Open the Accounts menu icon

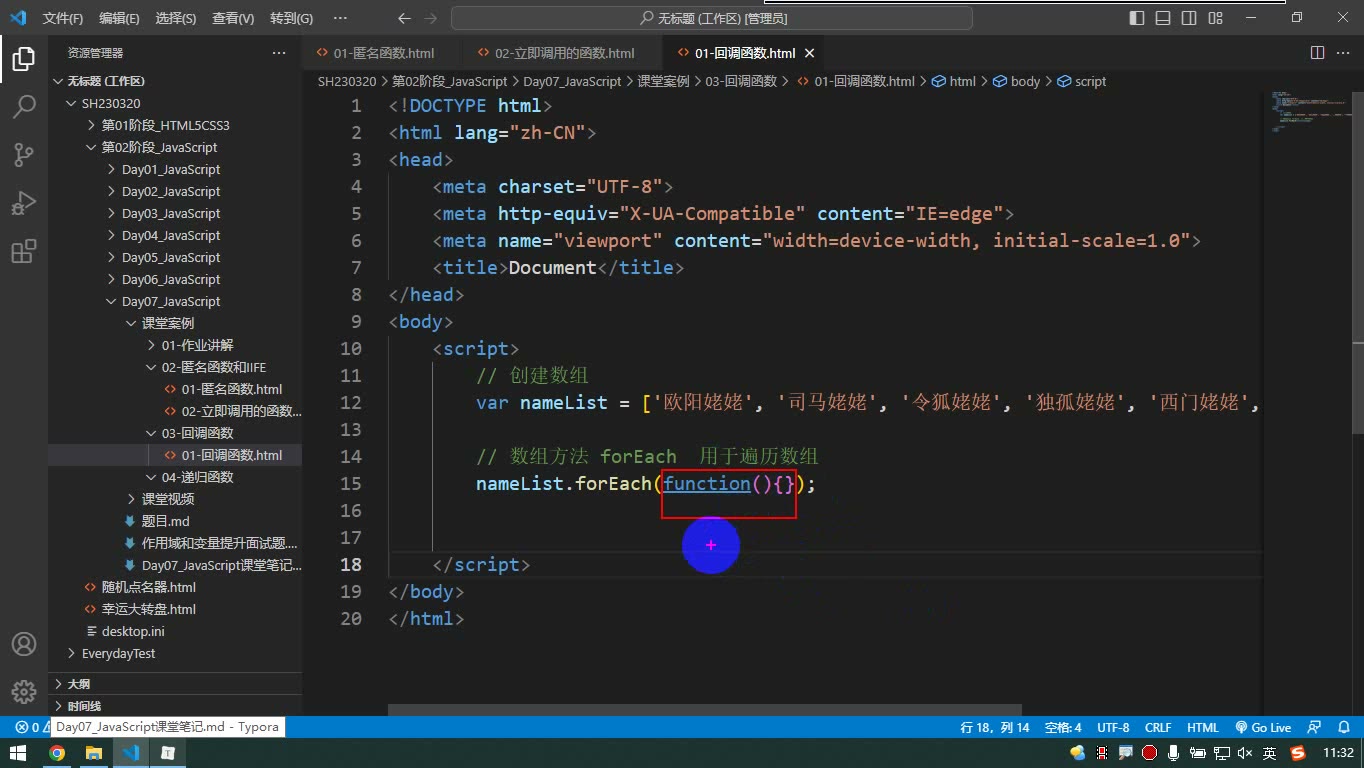[x=24, y=644]
